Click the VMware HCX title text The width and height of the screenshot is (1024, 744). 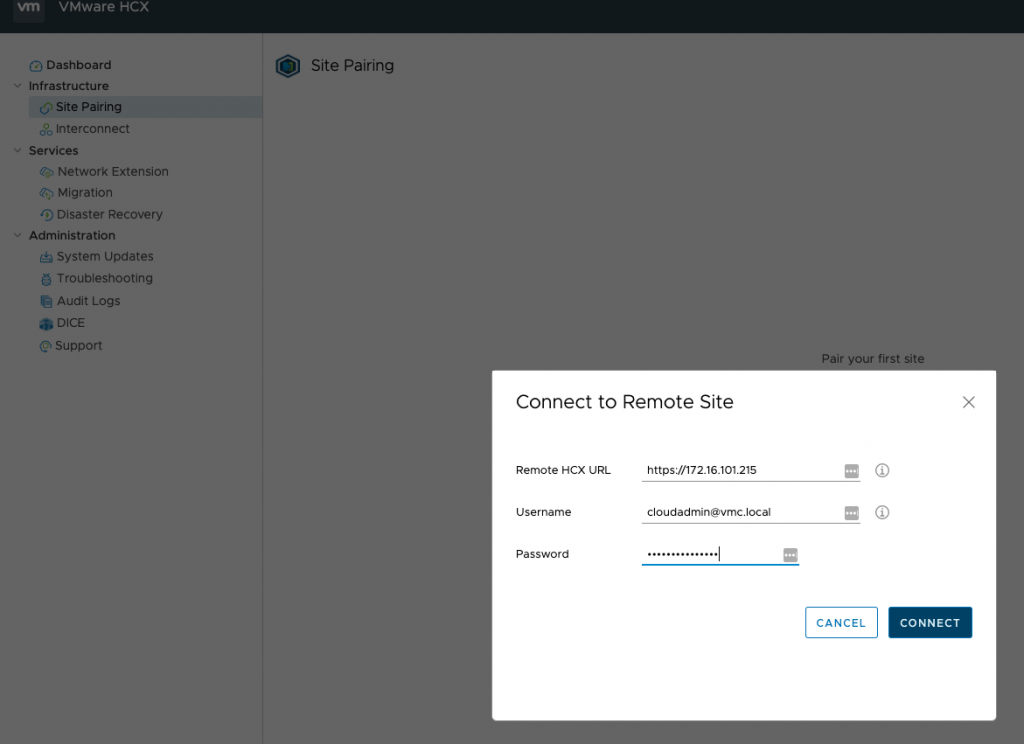click(x=104, y=7)
